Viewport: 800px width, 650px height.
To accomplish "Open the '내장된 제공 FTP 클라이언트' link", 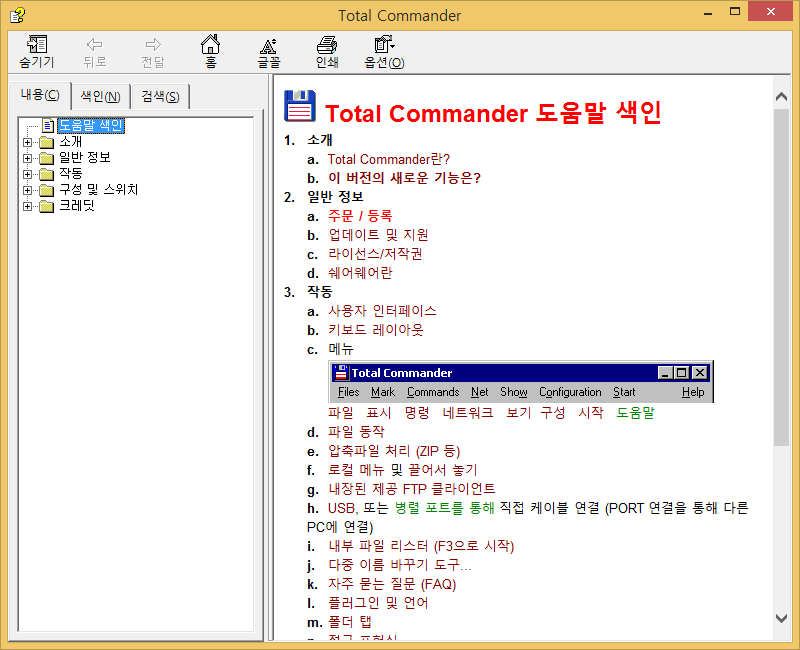I will [x=411, y=489].
